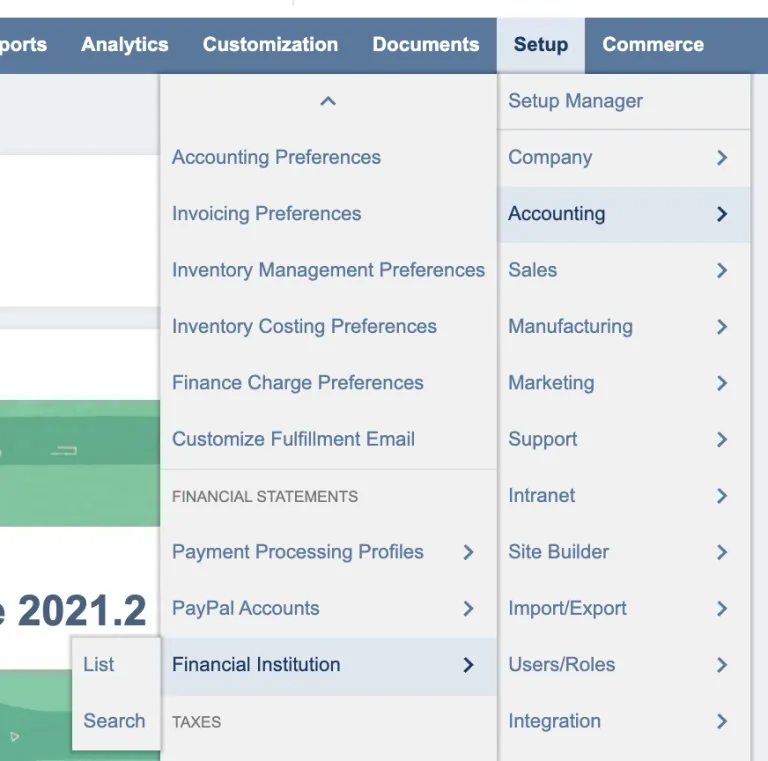Open Setup Manager
This screenshot has width=768, height=761.
[x=576, y=101]
